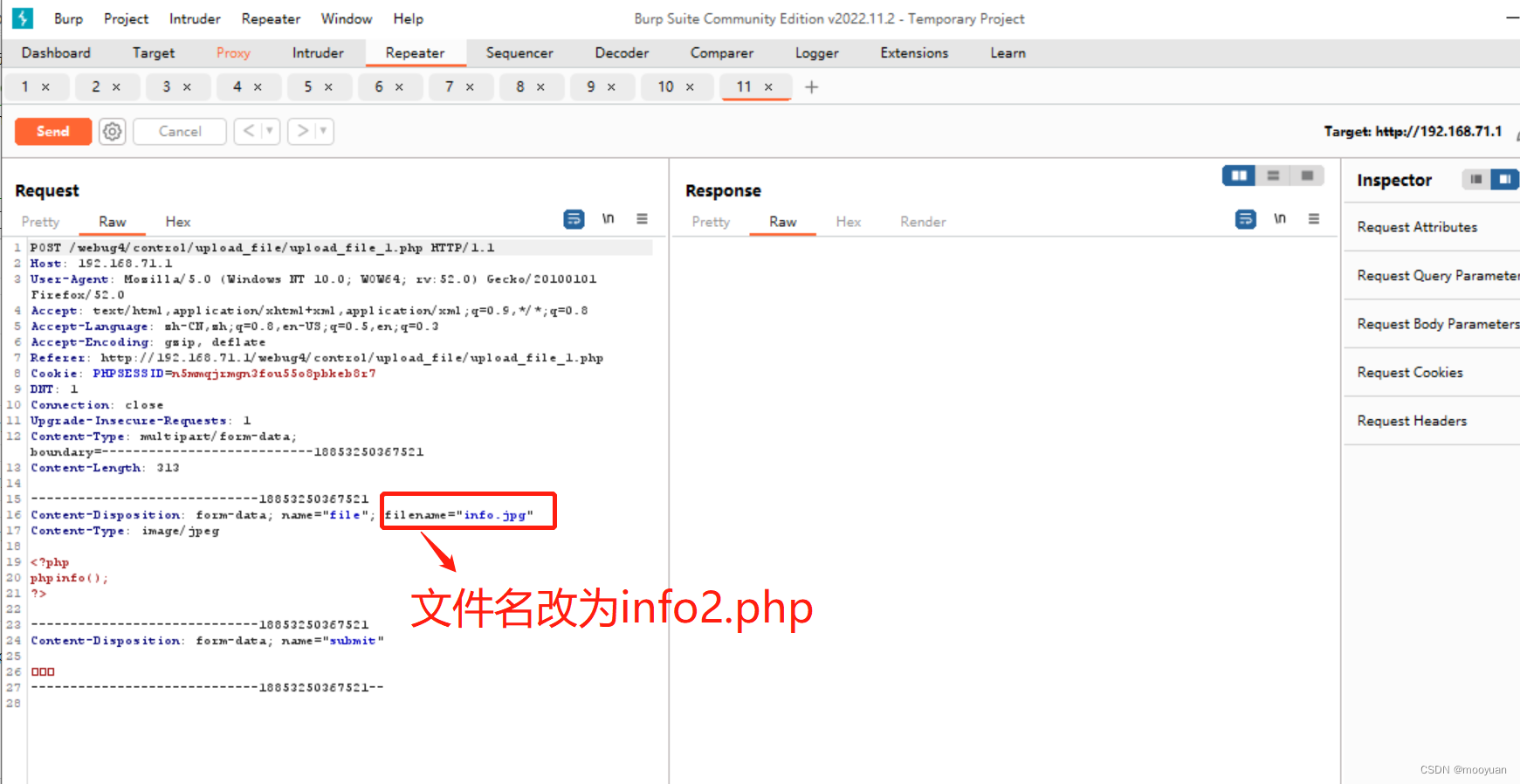Close Repeater tab 11
The height and width of the screenshot is (784, 1520).
pos(768,87)
